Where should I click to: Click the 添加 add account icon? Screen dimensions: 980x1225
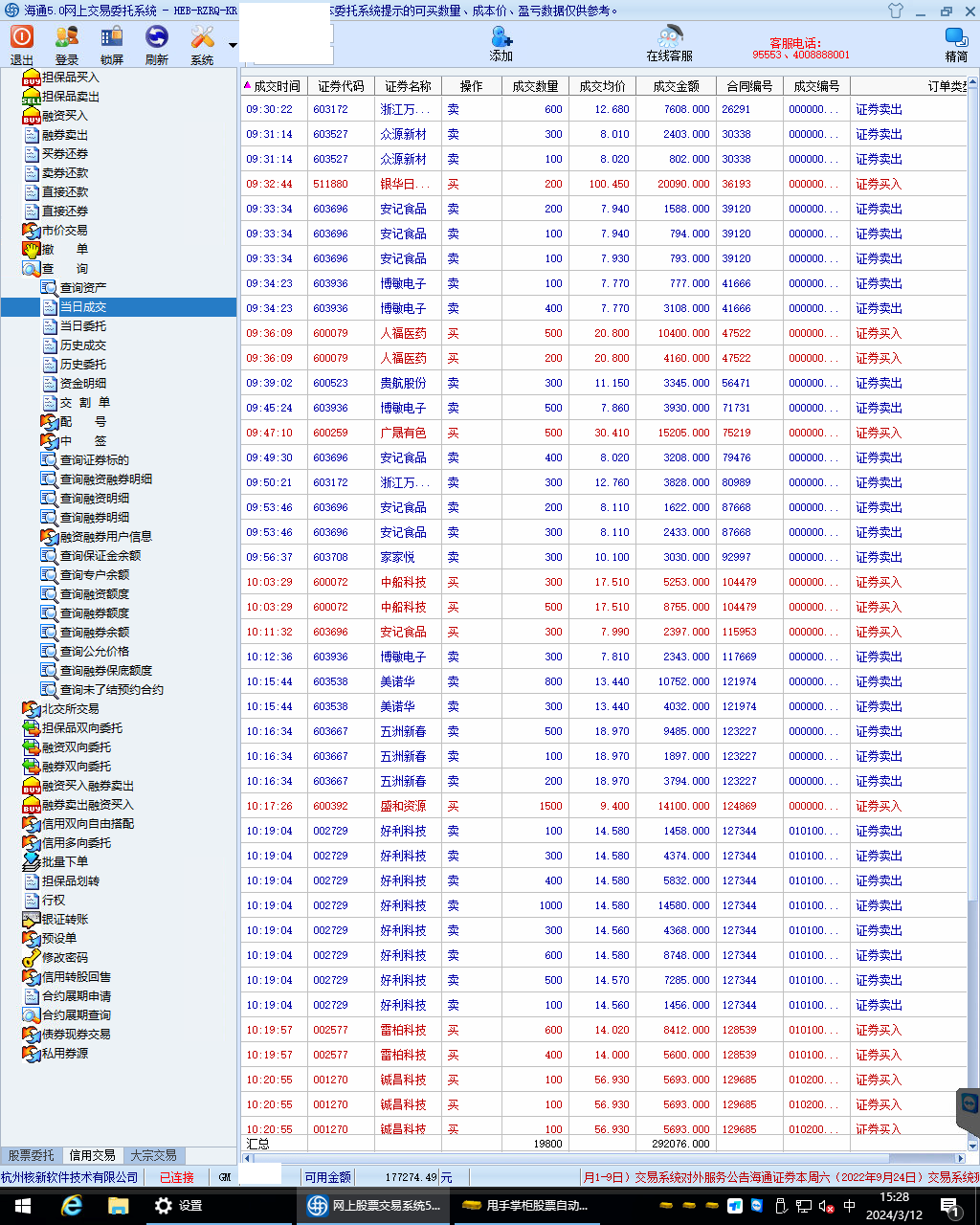501,44
